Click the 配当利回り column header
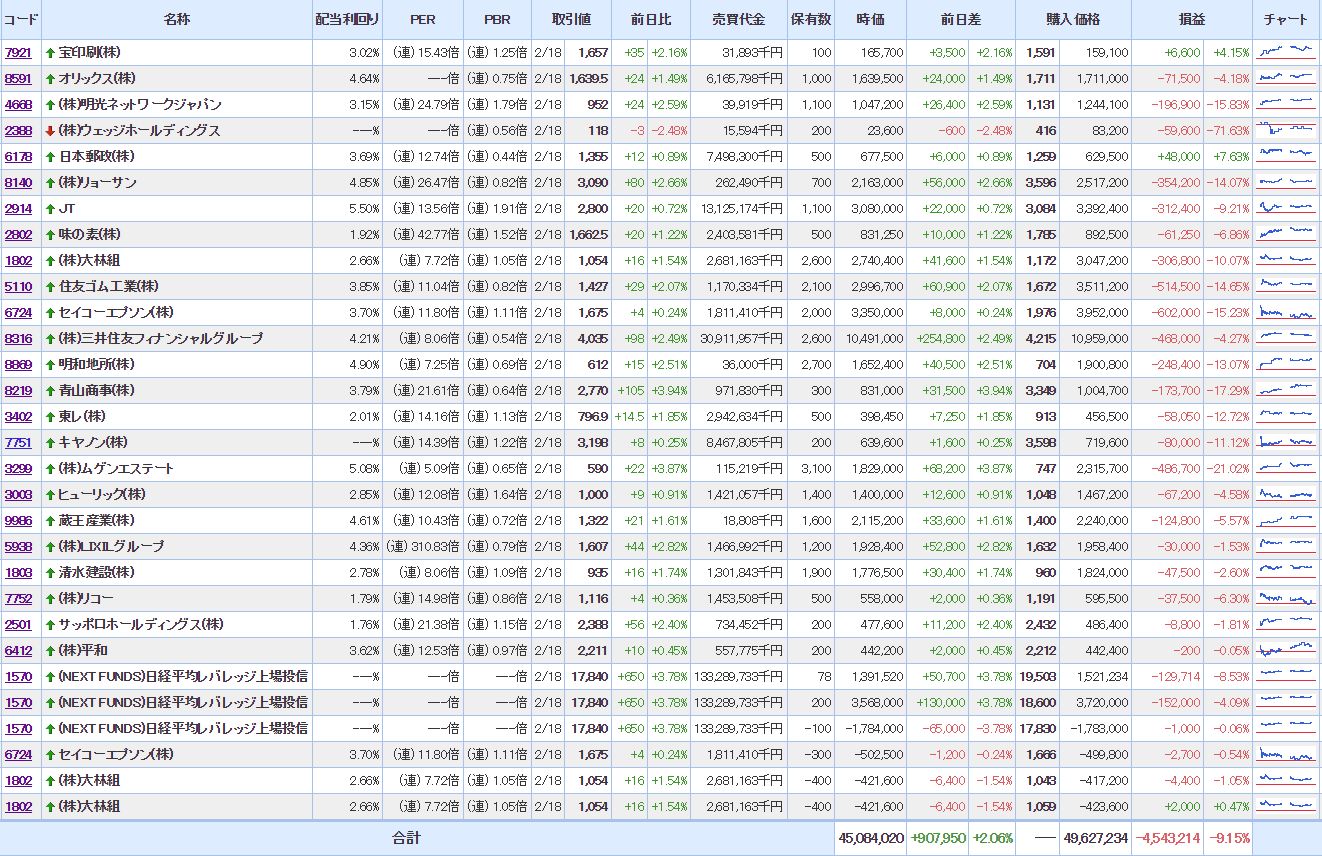The width and height of the screenshot is (1322, 856). [347, 20]
